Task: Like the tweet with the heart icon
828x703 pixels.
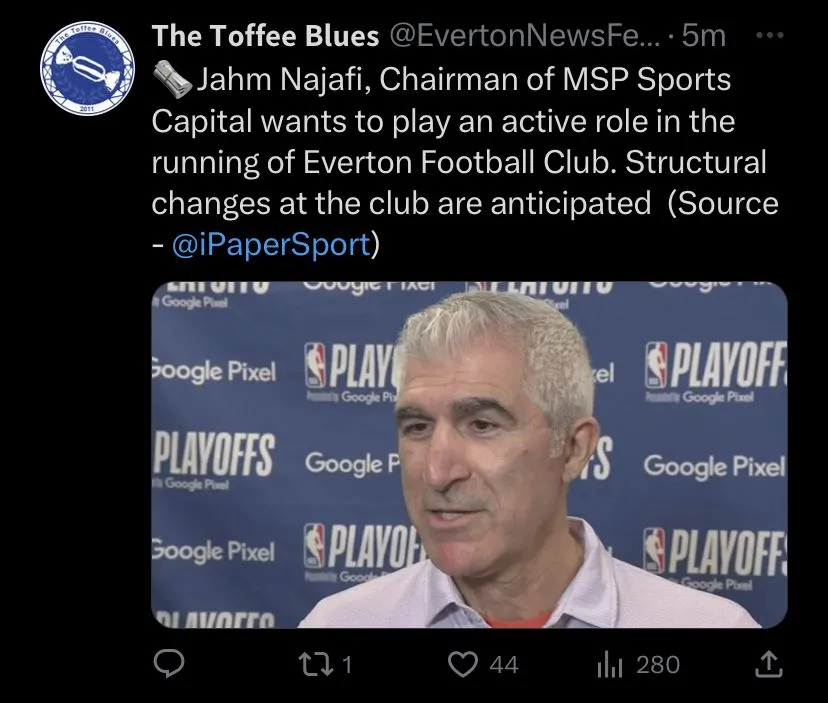Action: click(461, 664)
